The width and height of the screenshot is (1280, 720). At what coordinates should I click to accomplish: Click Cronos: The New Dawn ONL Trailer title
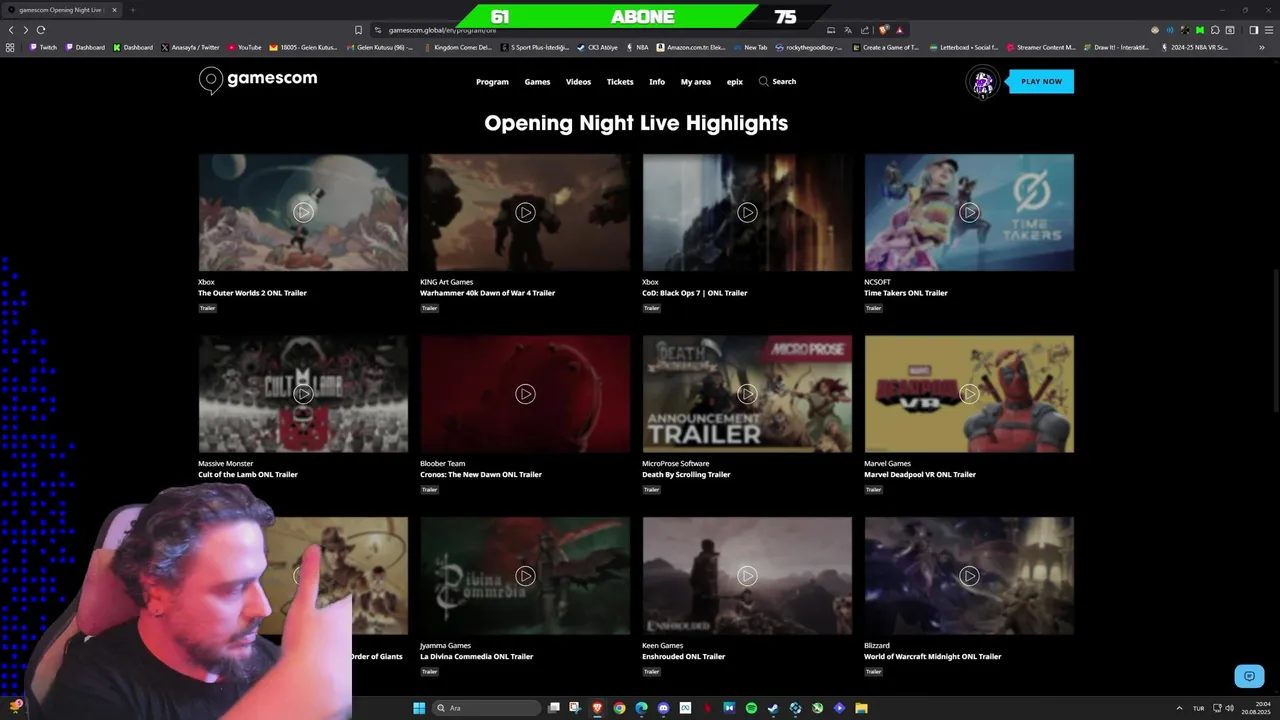pyautogui.click(x=481, y=475)
